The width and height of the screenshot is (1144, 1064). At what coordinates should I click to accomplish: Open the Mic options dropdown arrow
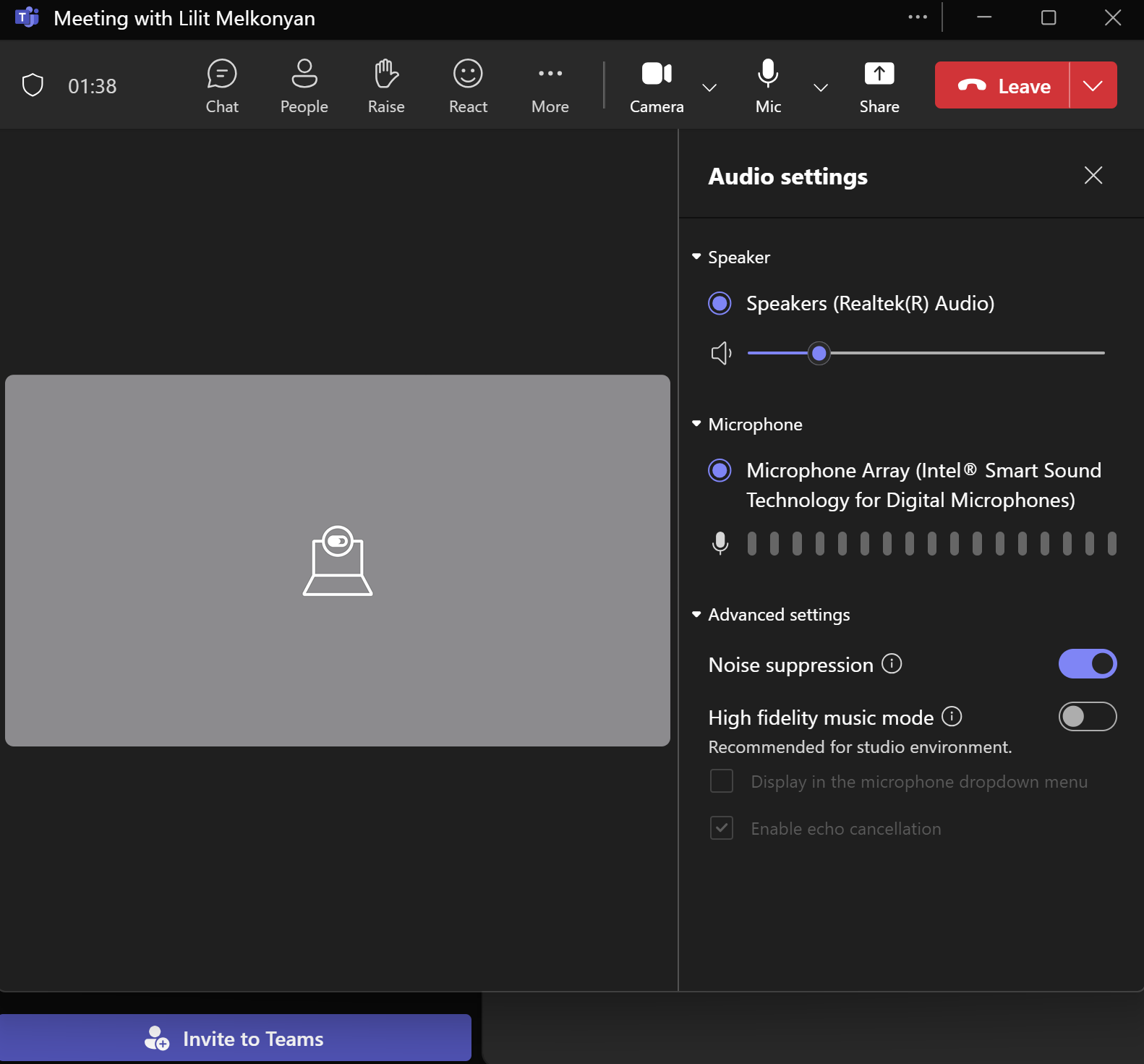point(821,88)
